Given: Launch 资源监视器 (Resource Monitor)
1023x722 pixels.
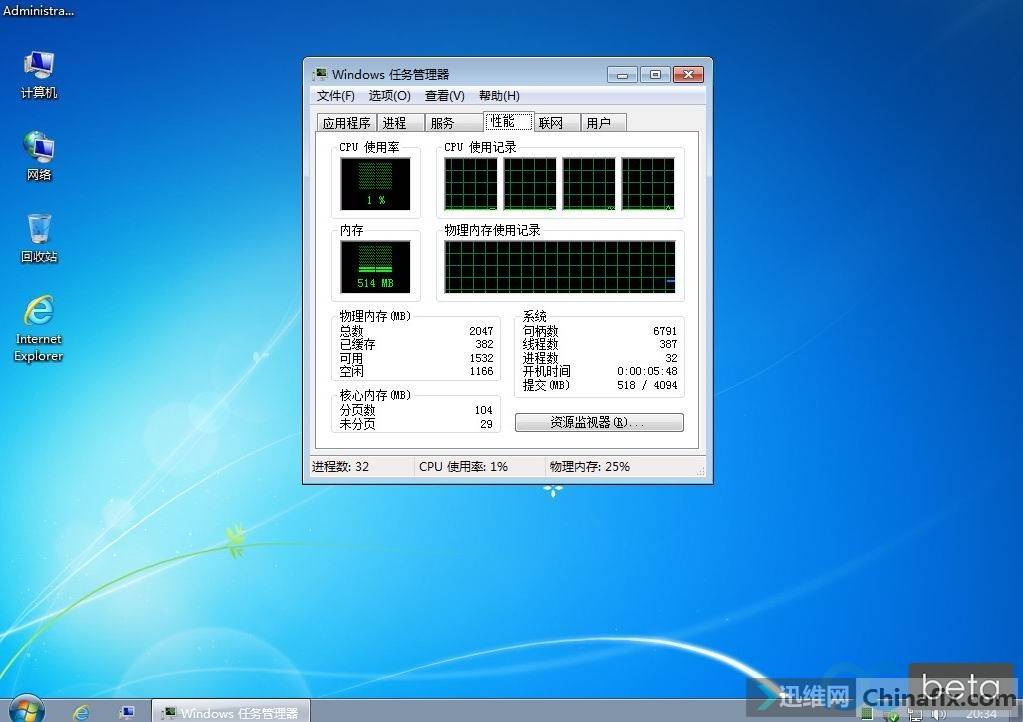Looking at the screenshot, I should [597, 422].
